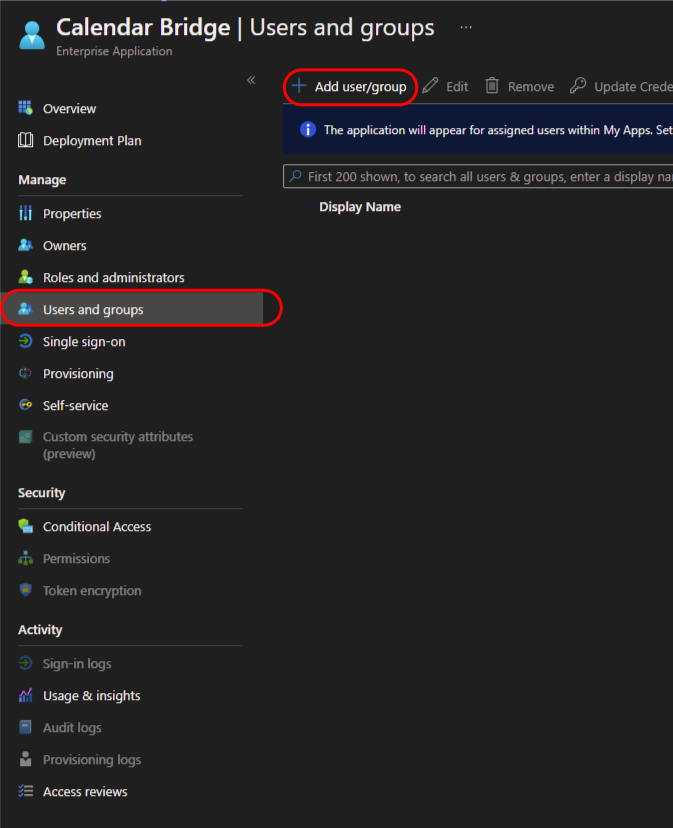Collapse the sidebar with double chevron
The height and width of the screenshot is (828, 673).
251,80
